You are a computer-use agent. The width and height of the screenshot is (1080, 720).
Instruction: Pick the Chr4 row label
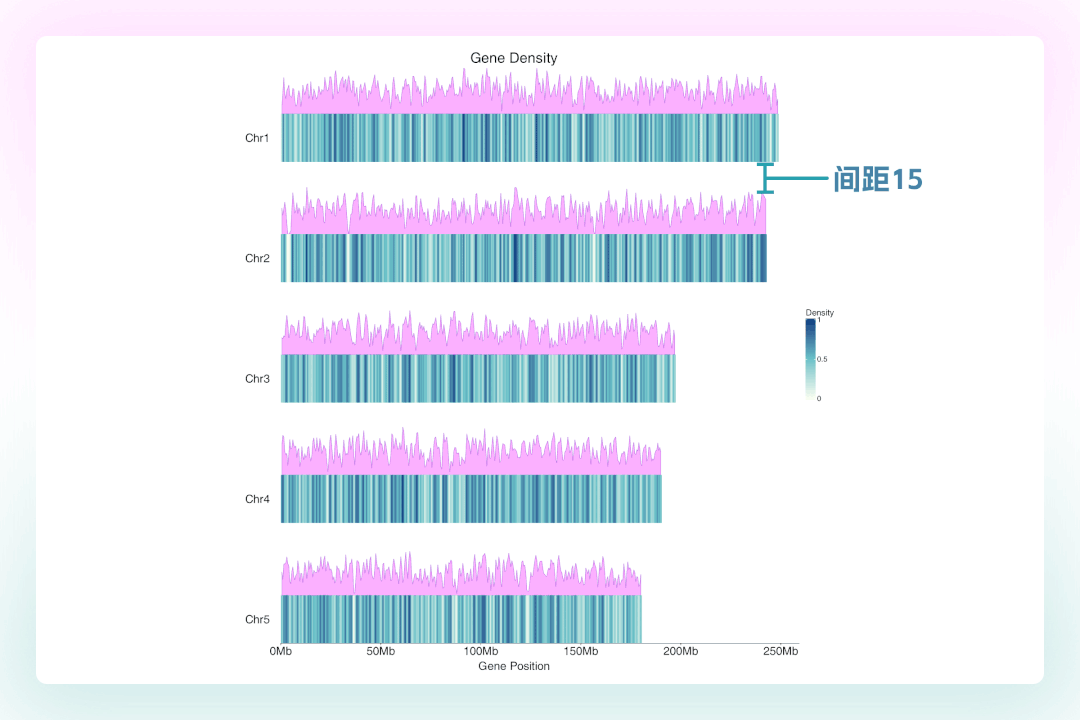257,499
